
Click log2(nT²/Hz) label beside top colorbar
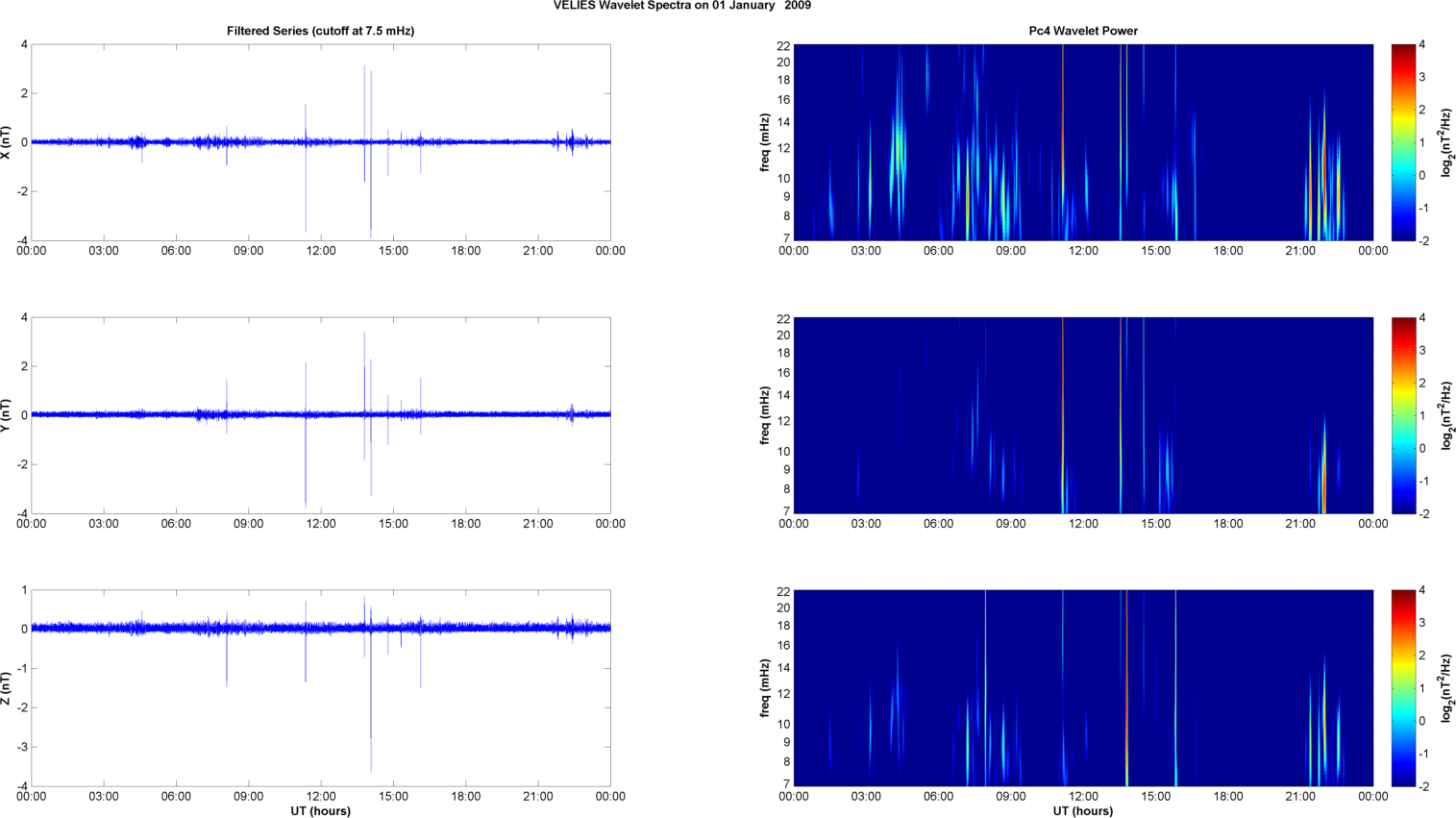point(1446,142)
